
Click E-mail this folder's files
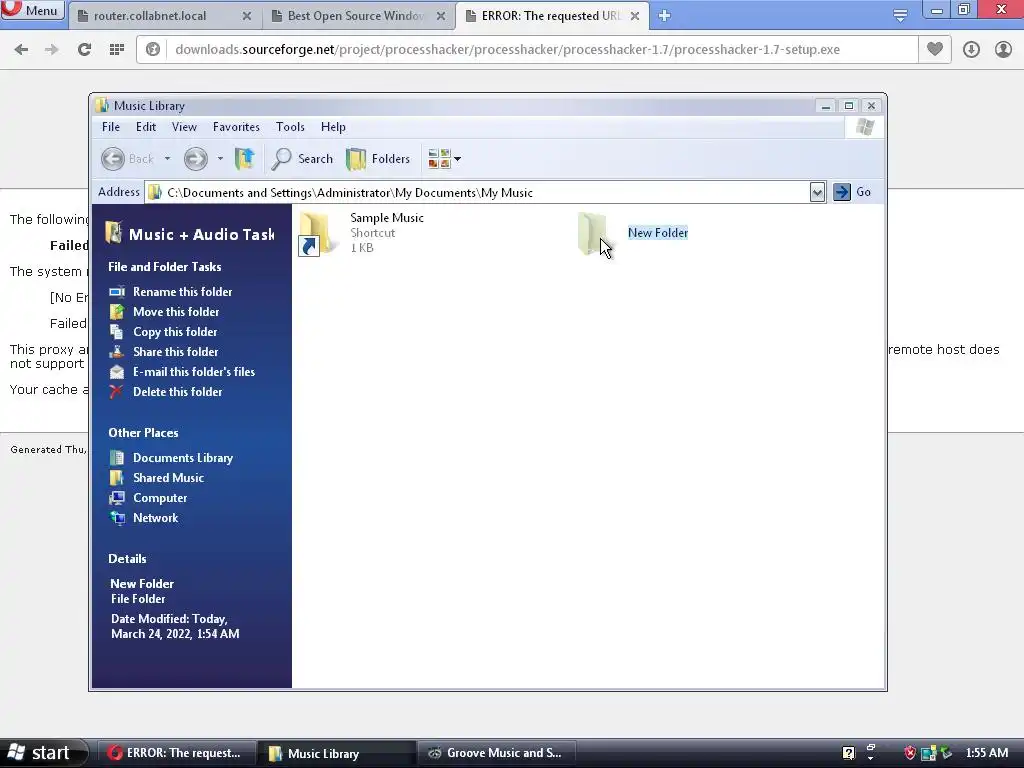click(x=193, y=372)
